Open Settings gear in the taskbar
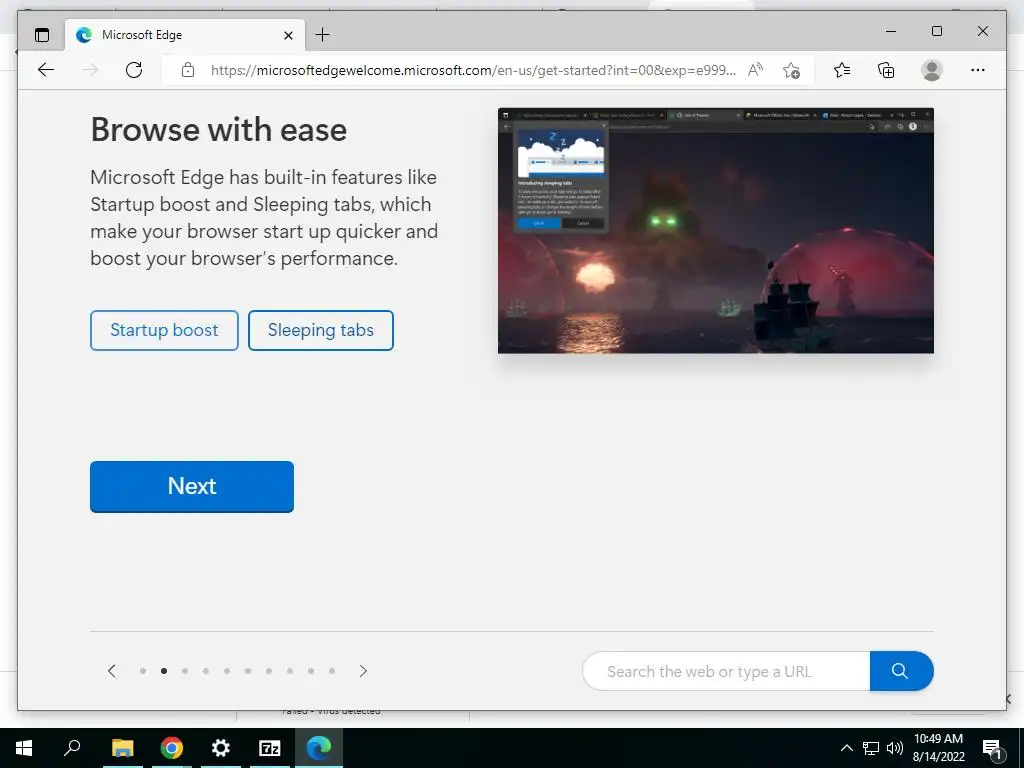This screenshot has height=768, width=1024. coord(221,748)
